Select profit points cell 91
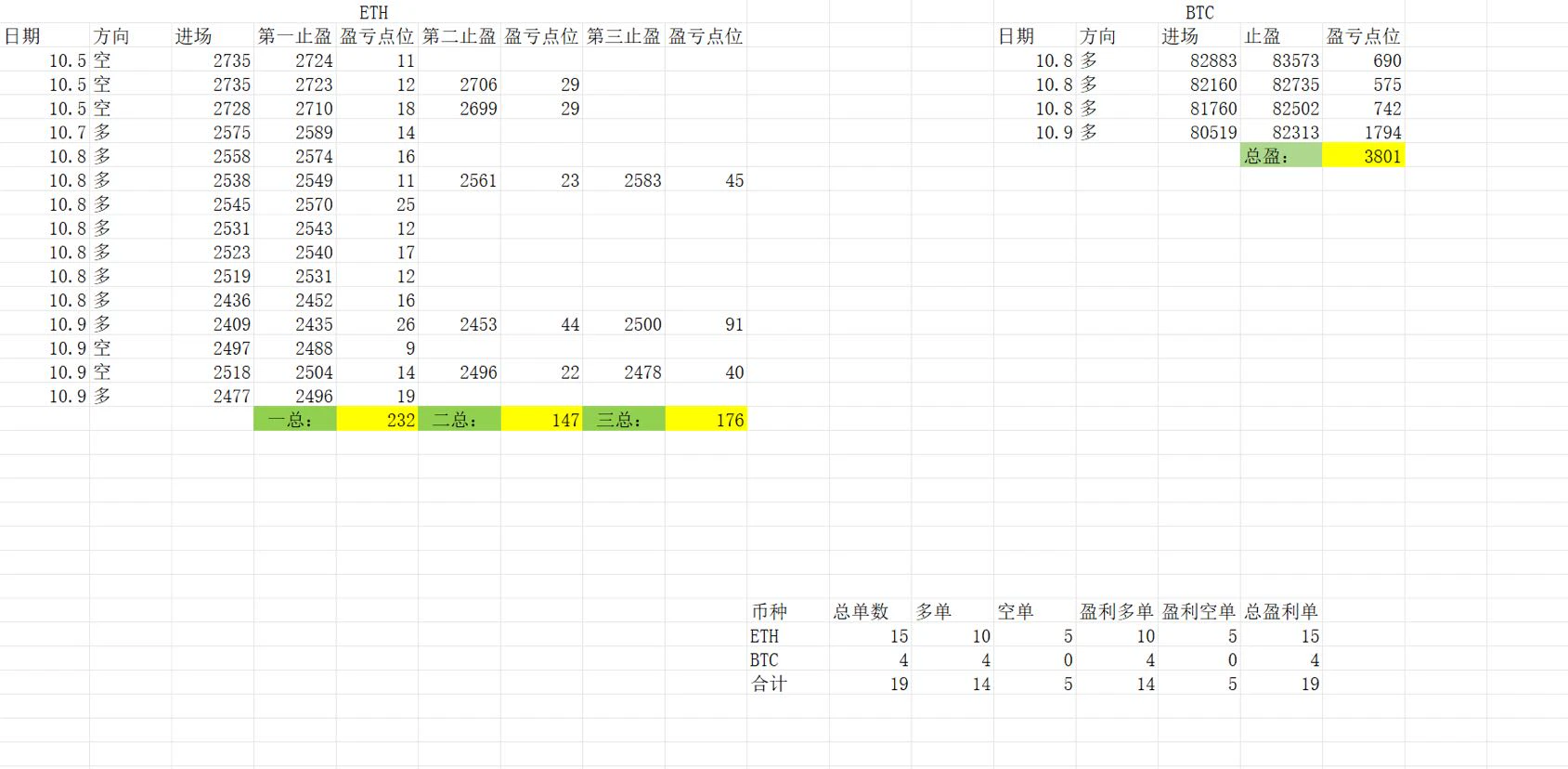The image size is (1568, 769). pyautogui.click(x=706, y=324)
